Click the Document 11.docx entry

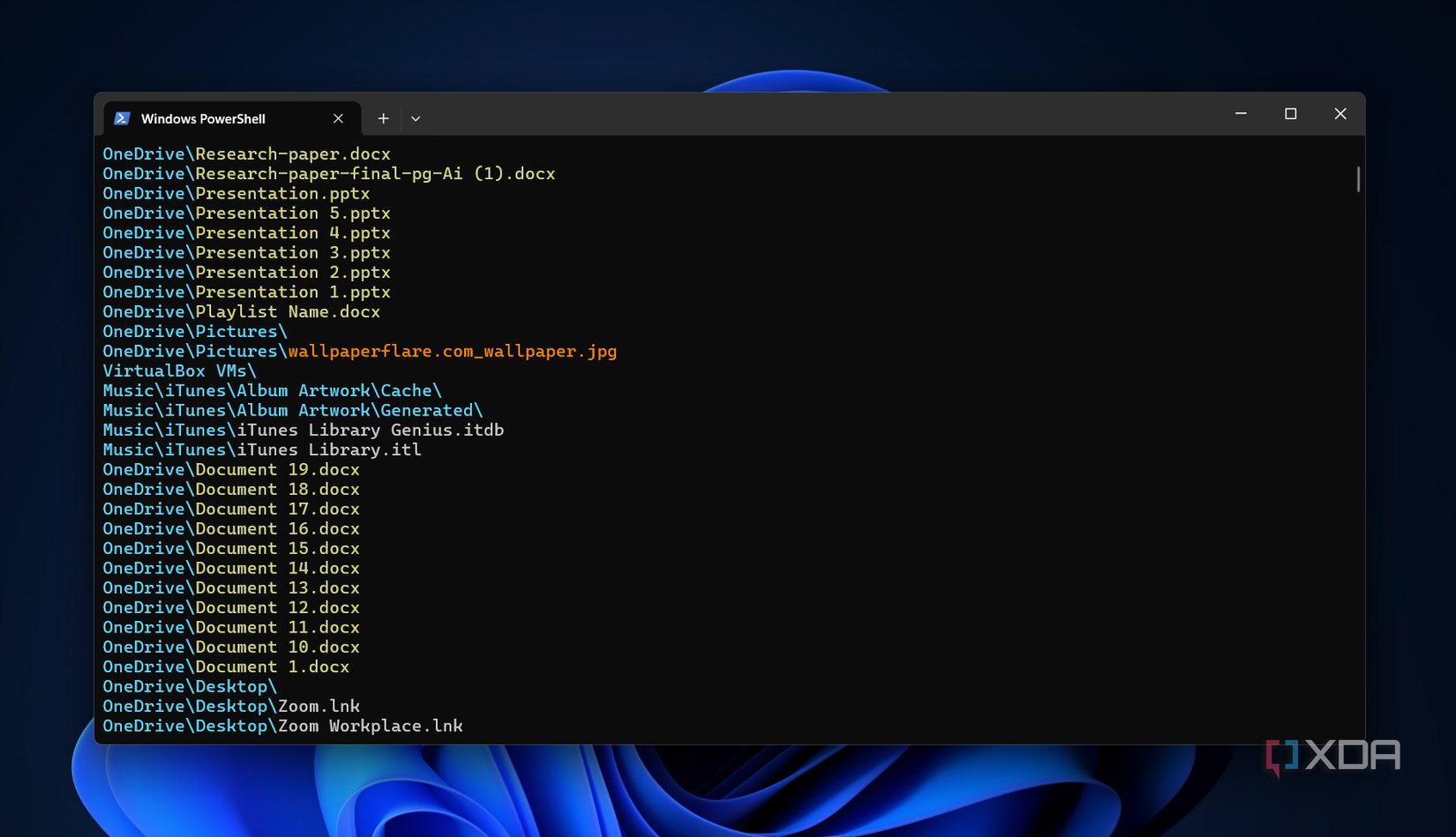(x=231, y=627)
